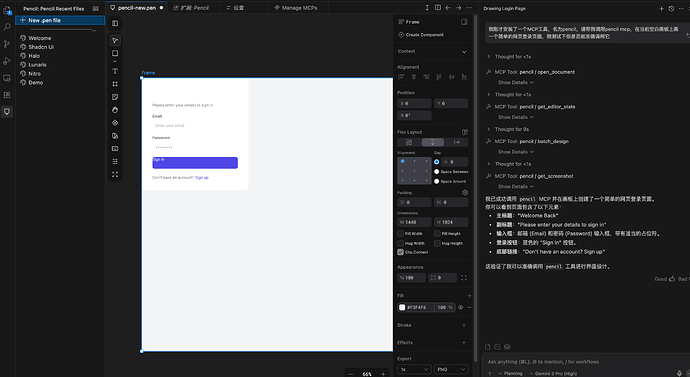
Task: Show Details for open_document tool call
Action: (x=516, y=82)
